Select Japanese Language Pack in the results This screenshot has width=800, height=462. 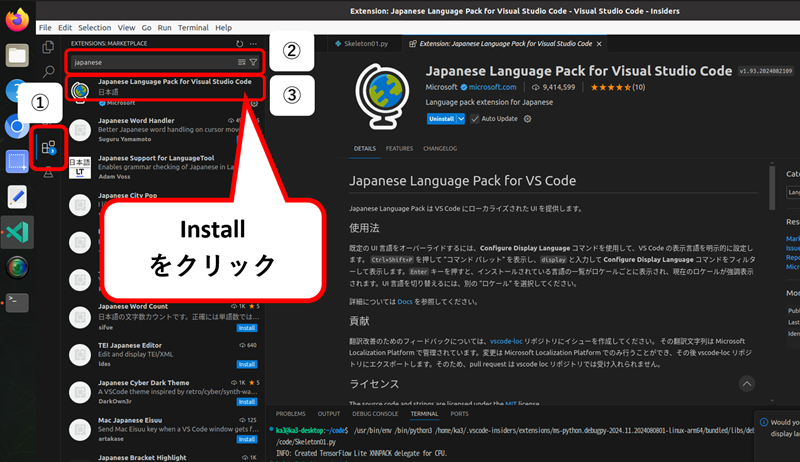(x=165, y=92)
